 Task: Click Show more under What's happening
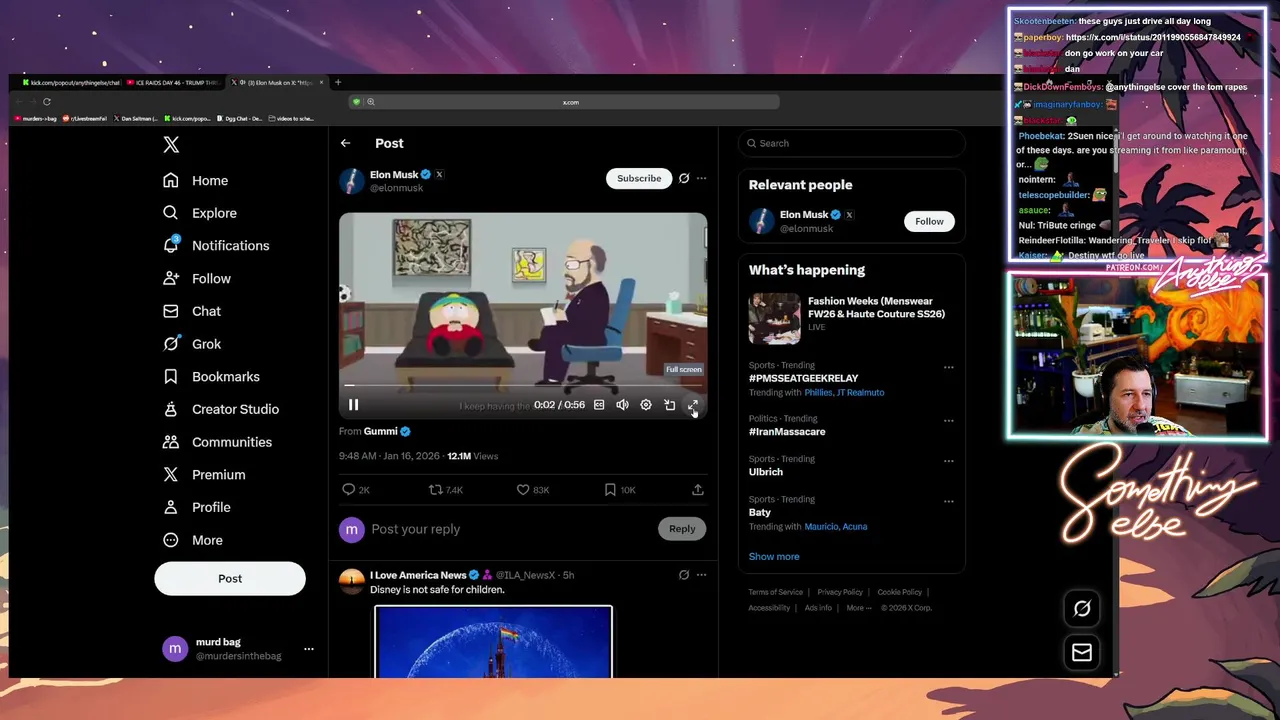click(x=774, y=557)
